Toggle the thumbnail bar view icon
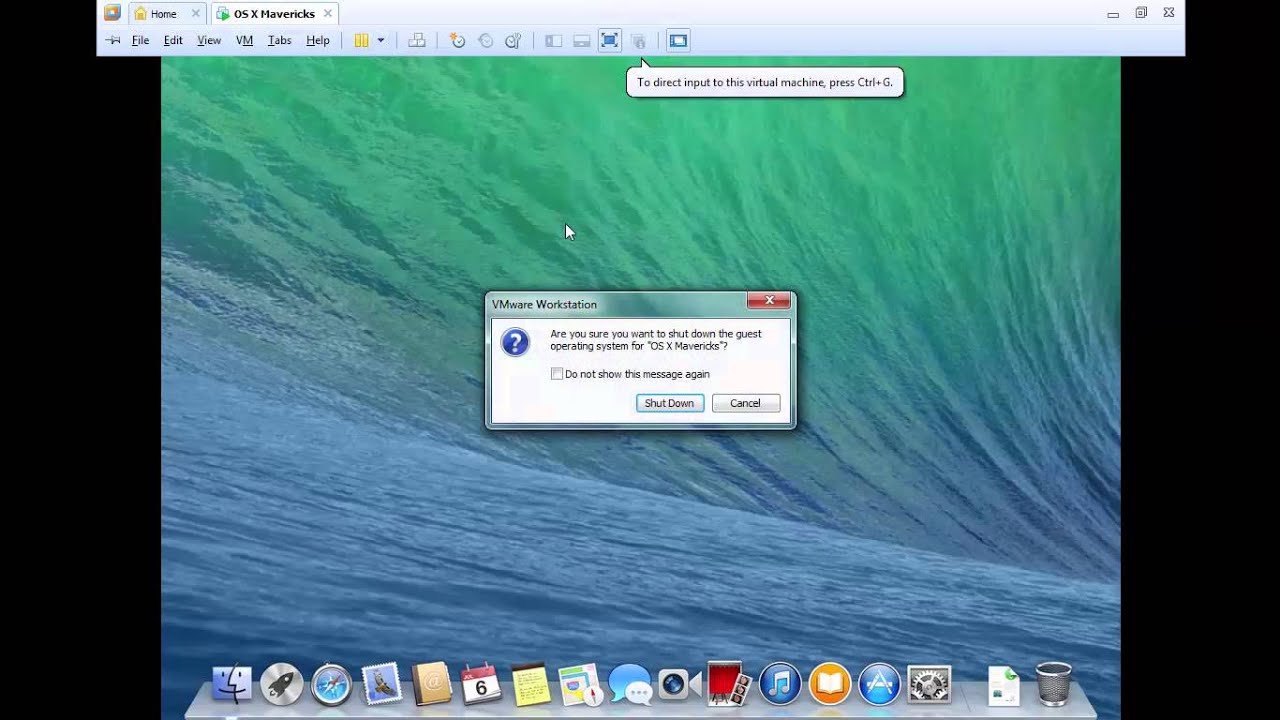The image size is (1280, 720). [x=581, y=41]
